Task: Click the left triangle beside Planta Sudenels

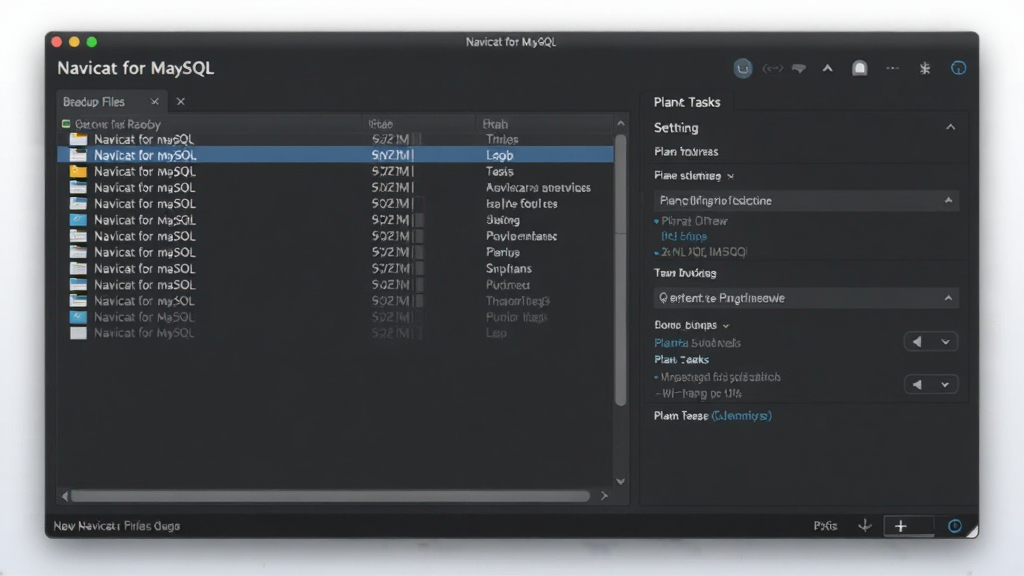Action: pyautogui.click(x=918, y=342)
